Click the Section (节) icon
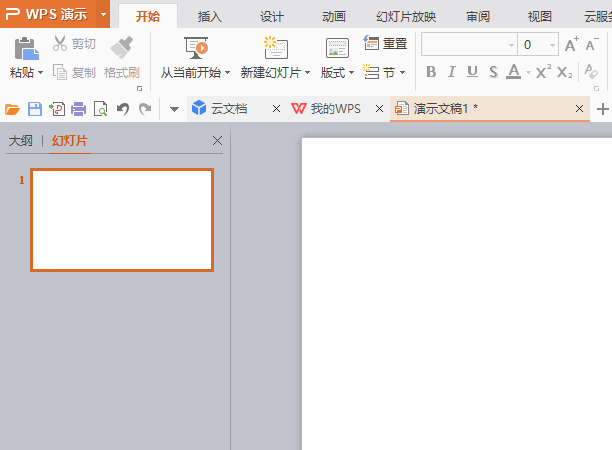This screenshot has width=612, height=450. click(x=371, y=72)
